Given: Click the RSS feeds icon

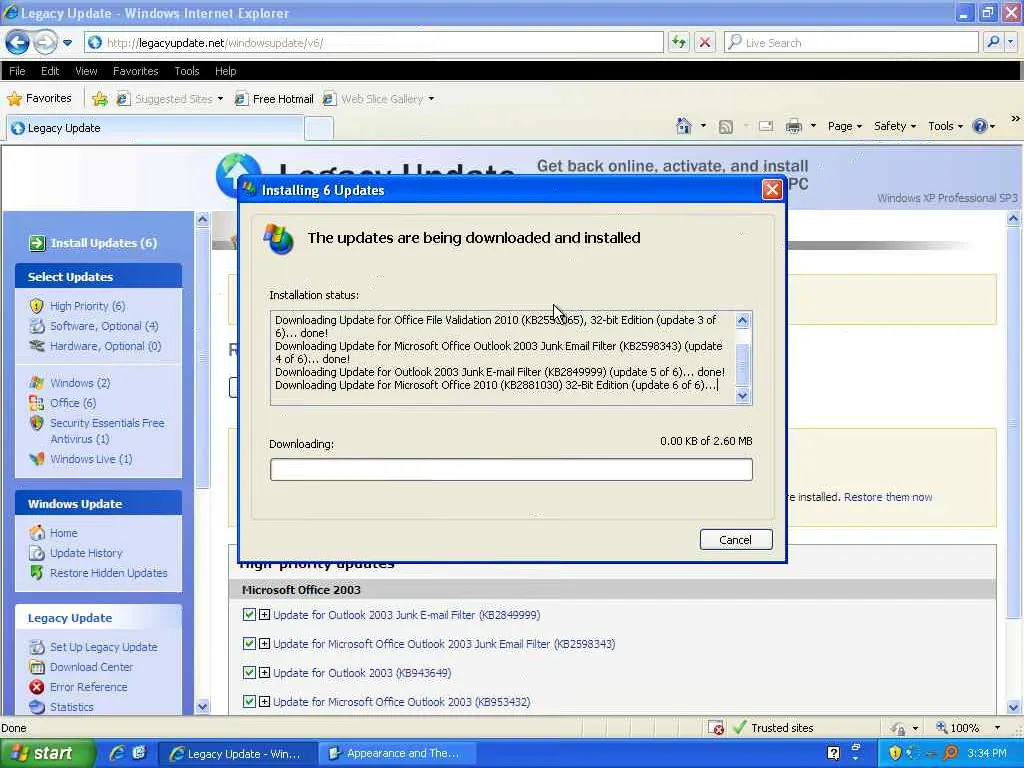Looking at the screenshot, I should coord(726,126).
